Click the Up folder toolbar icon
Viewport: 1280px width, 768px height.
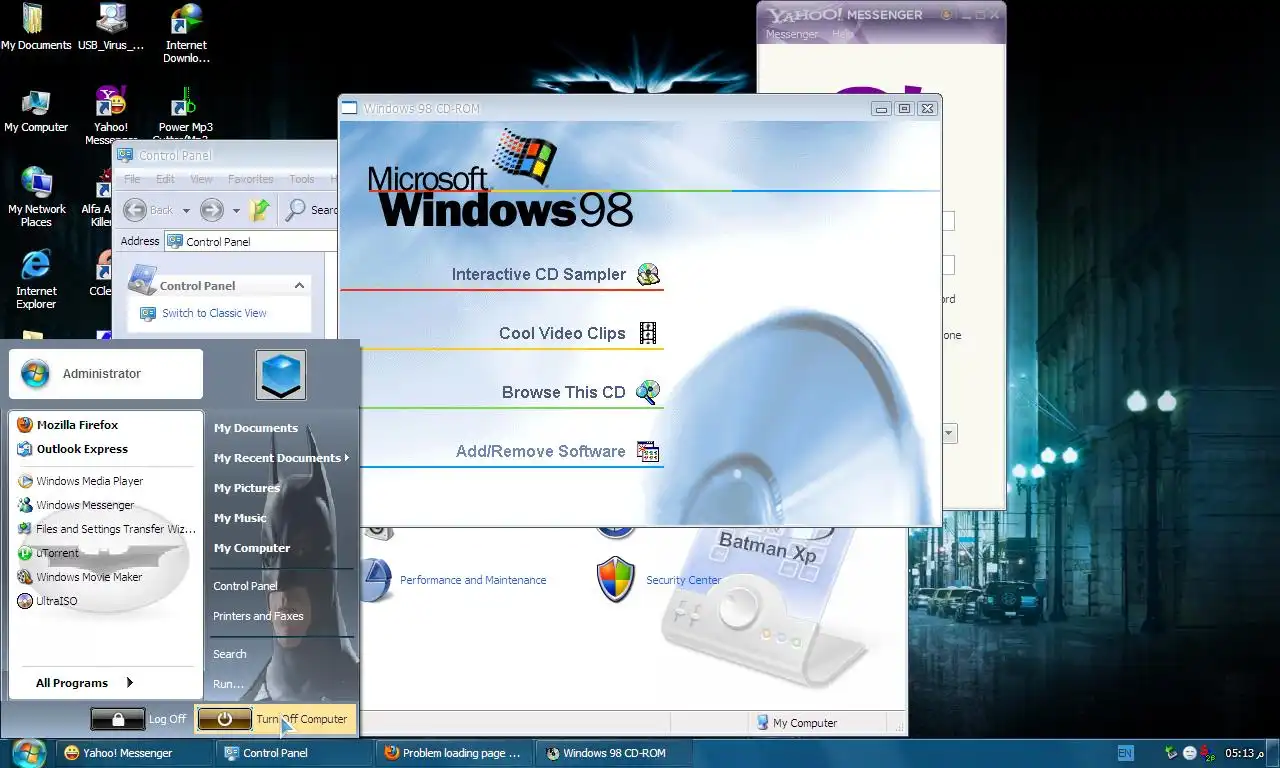(260, 210)
